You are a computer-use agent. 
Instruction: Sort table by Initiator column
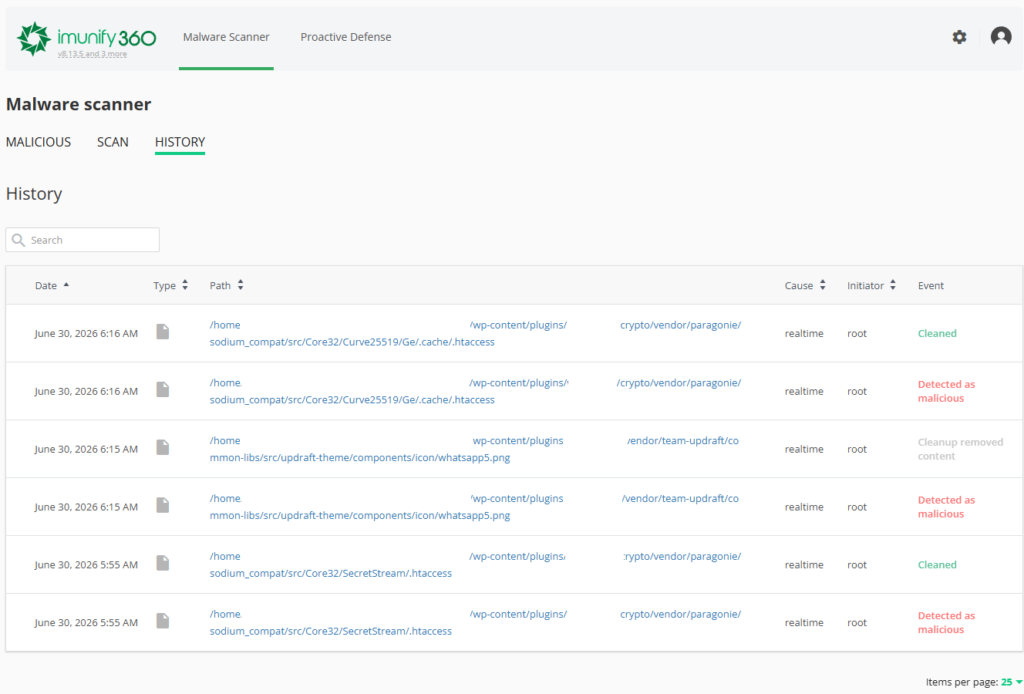(872, 285)
